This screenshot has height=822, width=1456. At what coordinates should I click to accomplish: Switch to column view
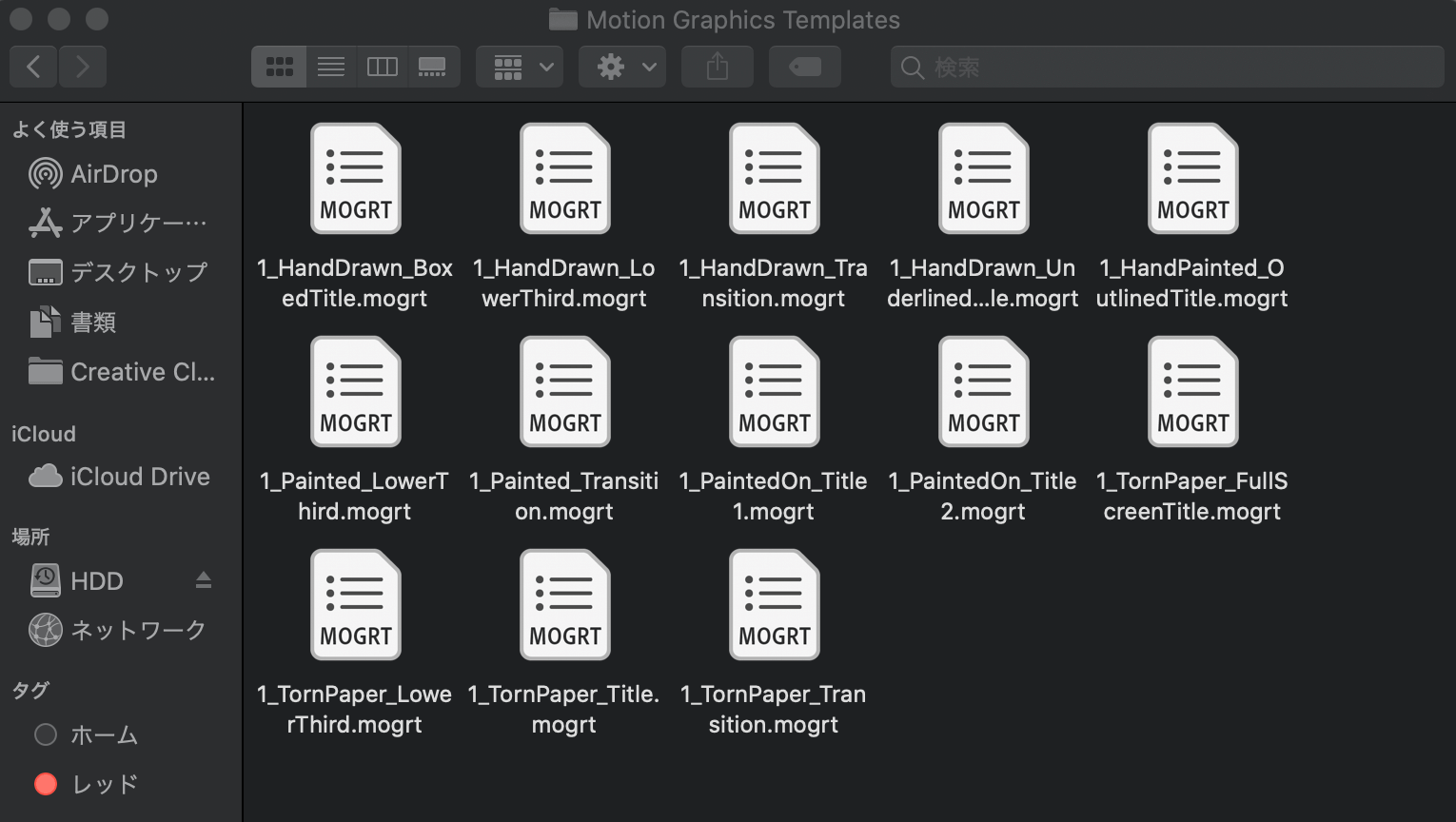(x=383, y=67)
